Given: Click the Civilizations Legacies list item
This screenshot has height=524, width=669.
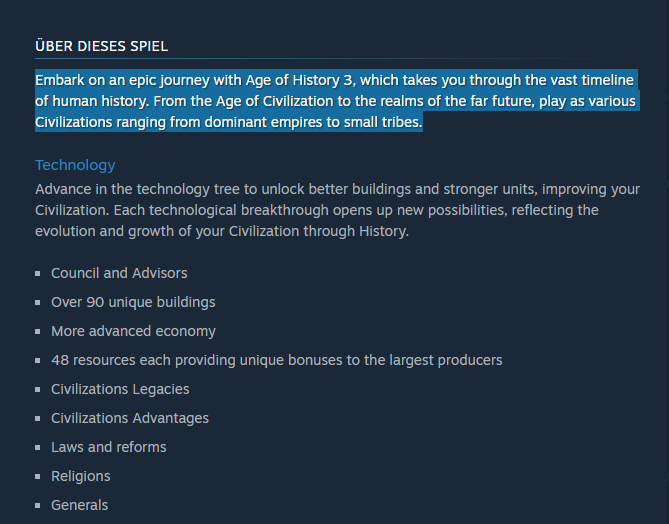Looking at the screenshot, I should click(x=120, y=389).
